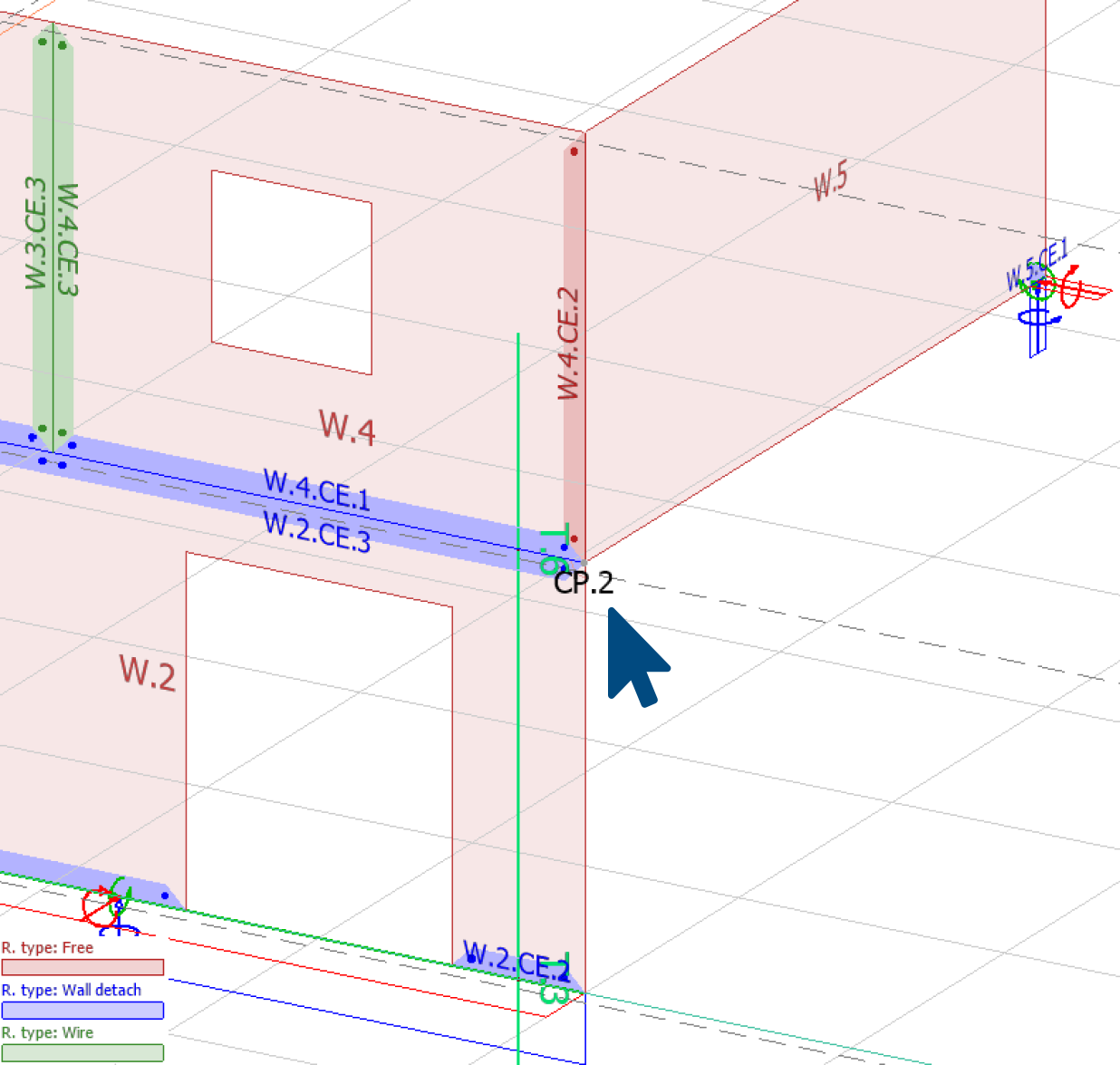Click the "R. type: Free" legend text

click(x=47, y=948)
